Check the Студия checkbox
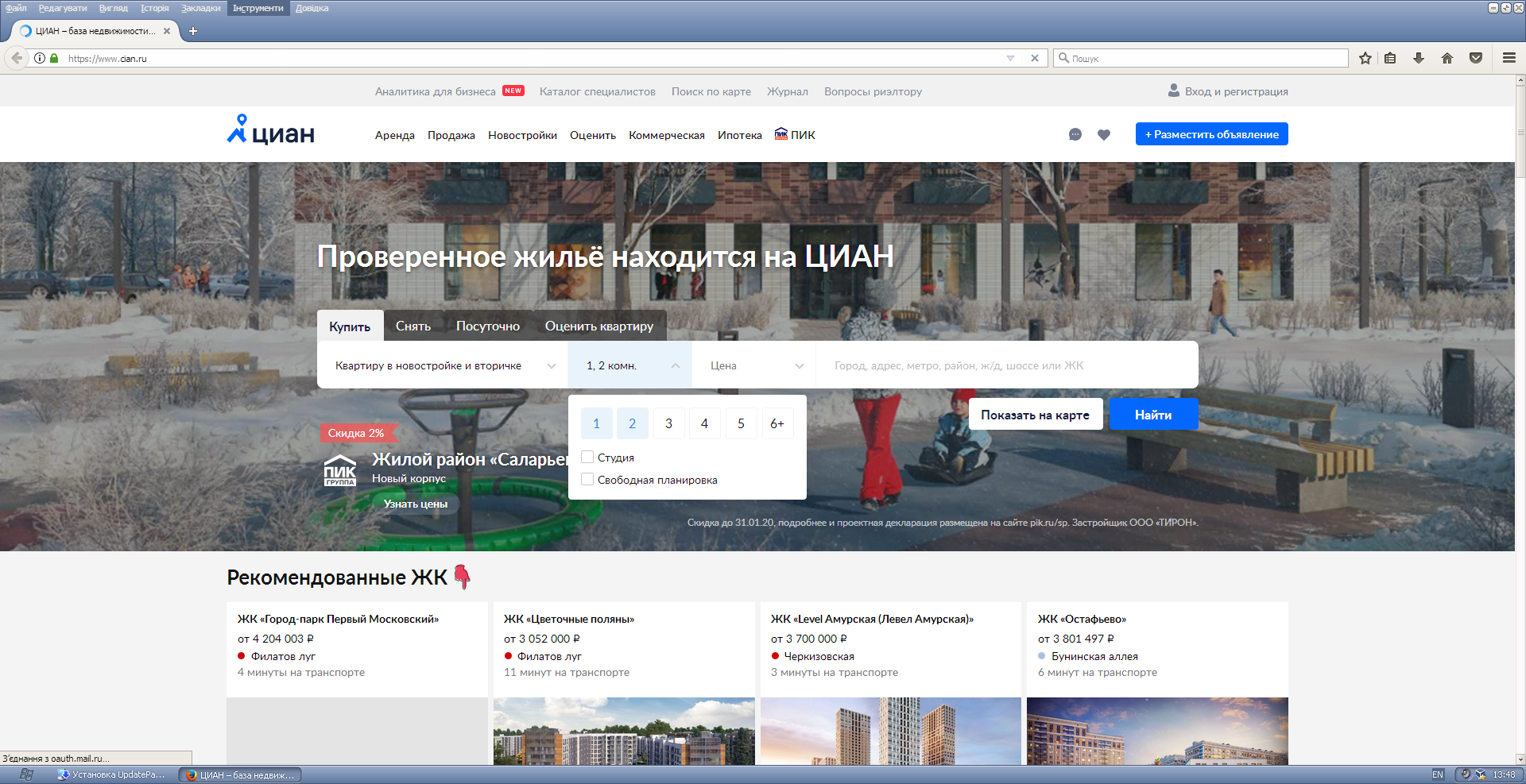The image size is (1526, 784). tap(587, 457)
